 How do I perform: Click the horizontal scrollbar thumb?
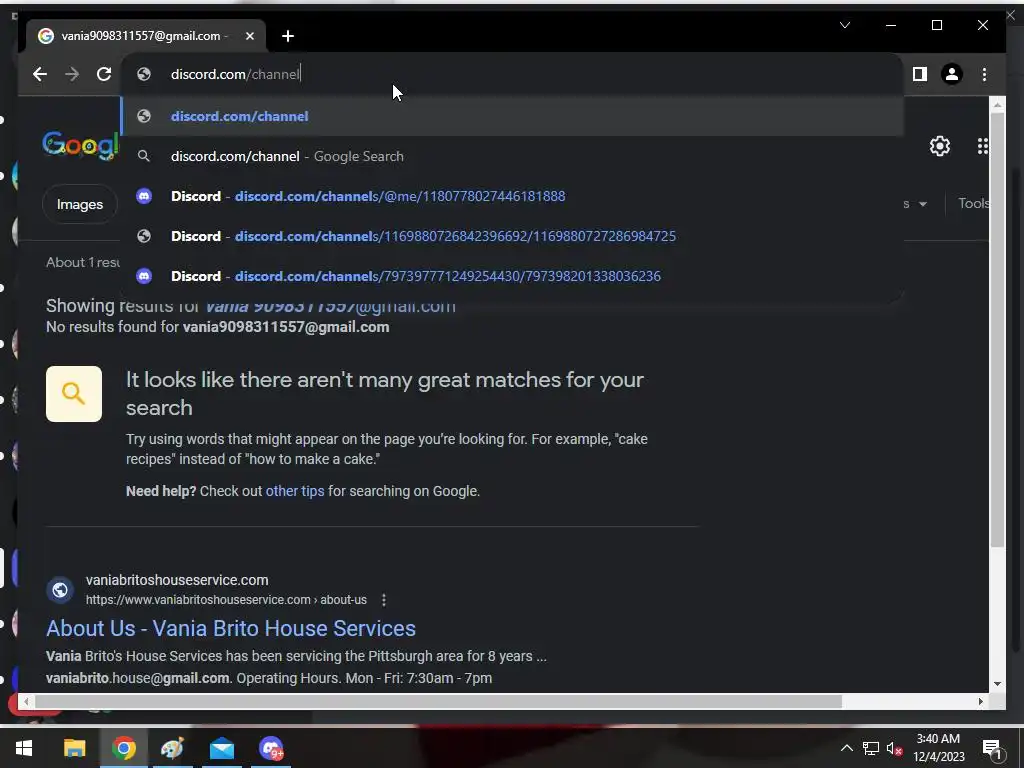coord(438,701)
